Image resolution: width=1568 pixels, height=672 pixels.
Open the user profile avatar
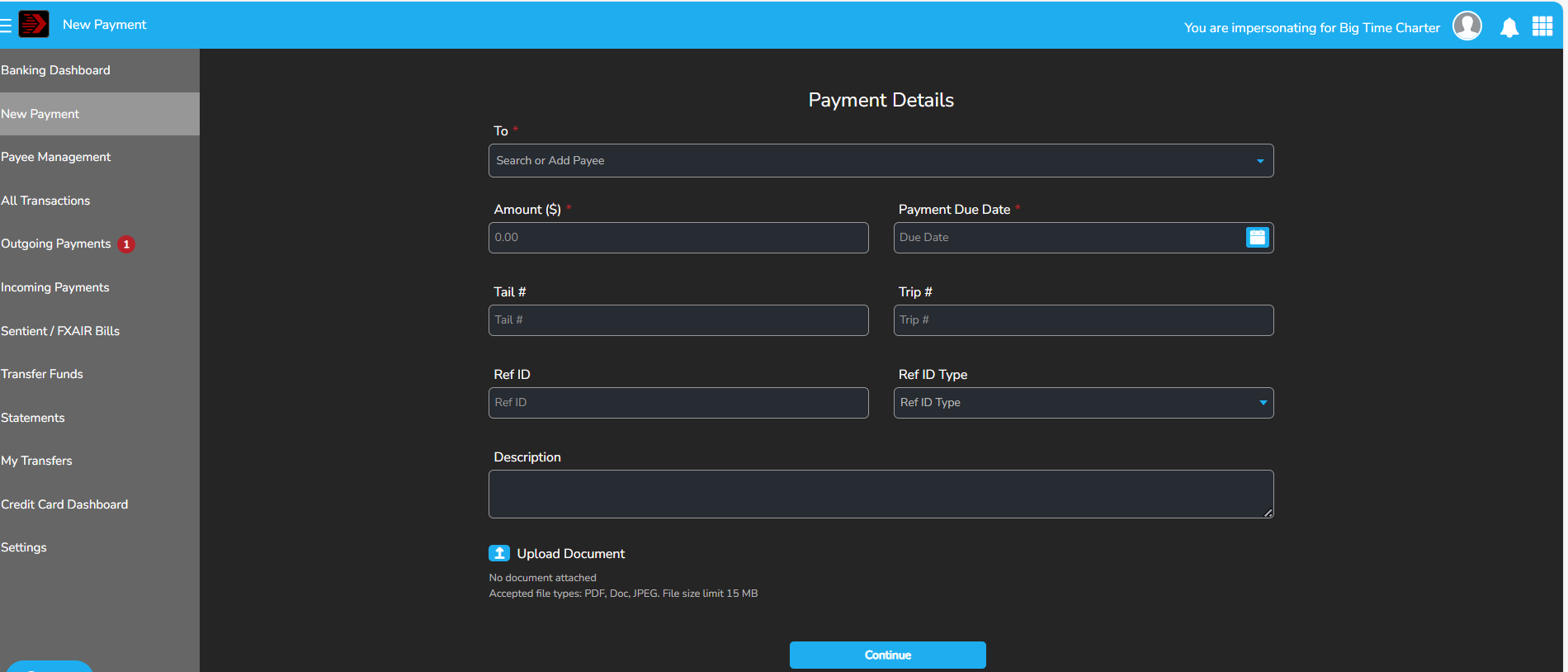pos(1466,26)
